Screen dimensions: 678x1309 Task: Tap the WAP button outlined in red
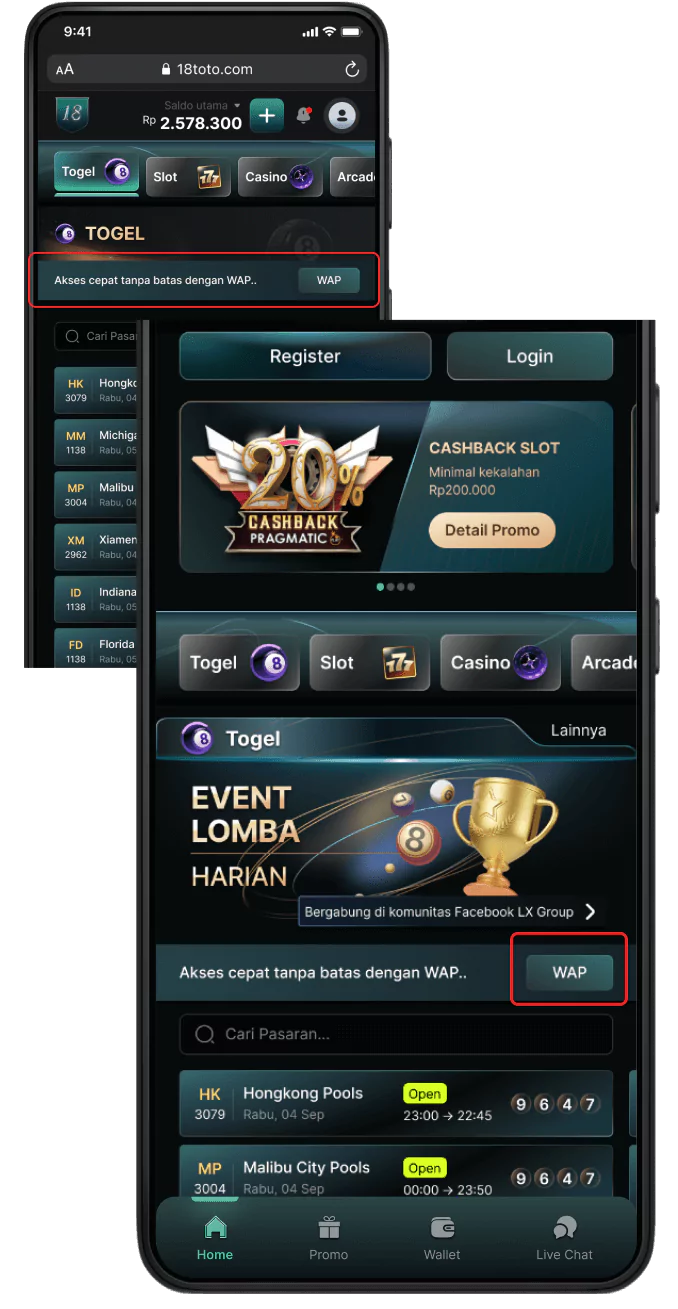click(x=569, y=971)
